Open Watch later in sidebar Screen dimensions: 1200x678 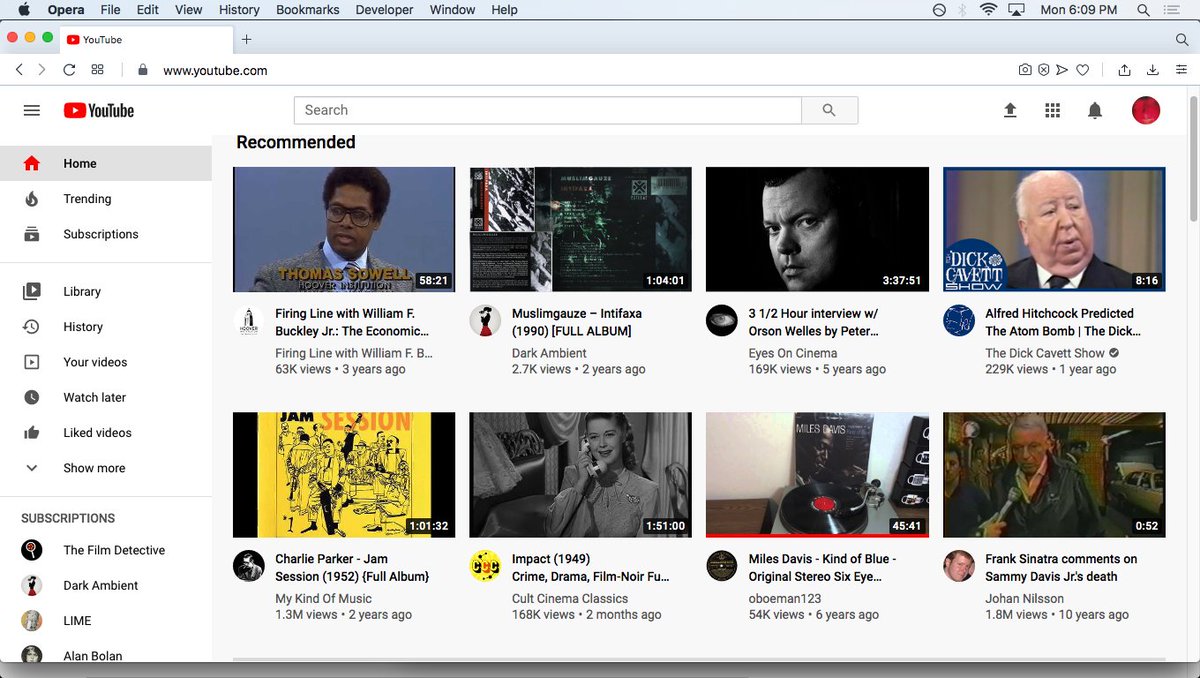[x=106, y=397]
